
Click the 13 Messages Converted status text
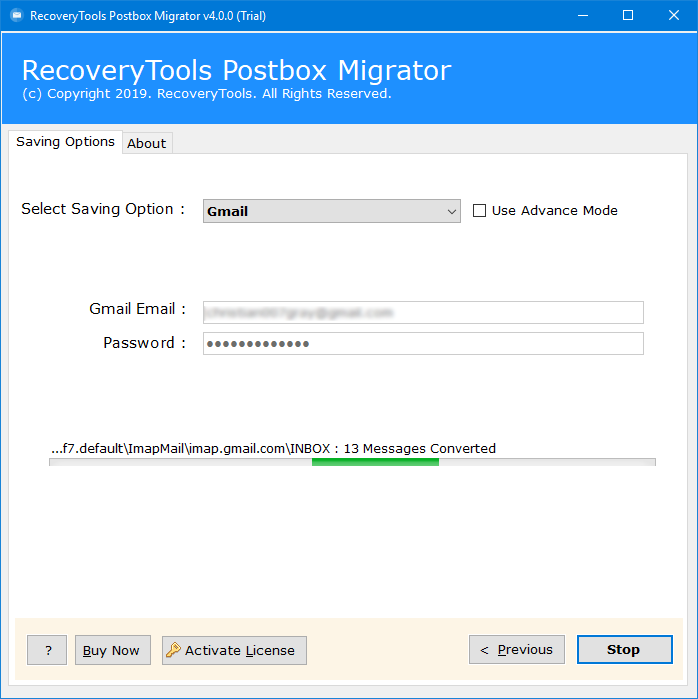(419, 448)
